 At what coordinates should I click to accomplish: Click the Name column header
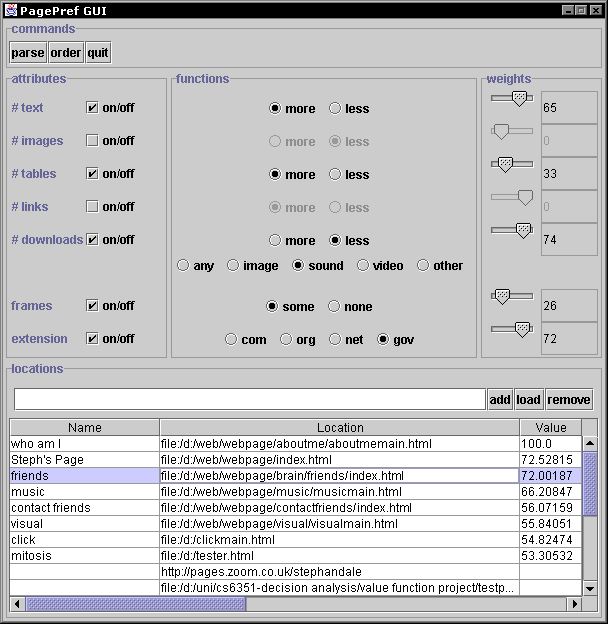pyautogui.click(x=85, y=427)
